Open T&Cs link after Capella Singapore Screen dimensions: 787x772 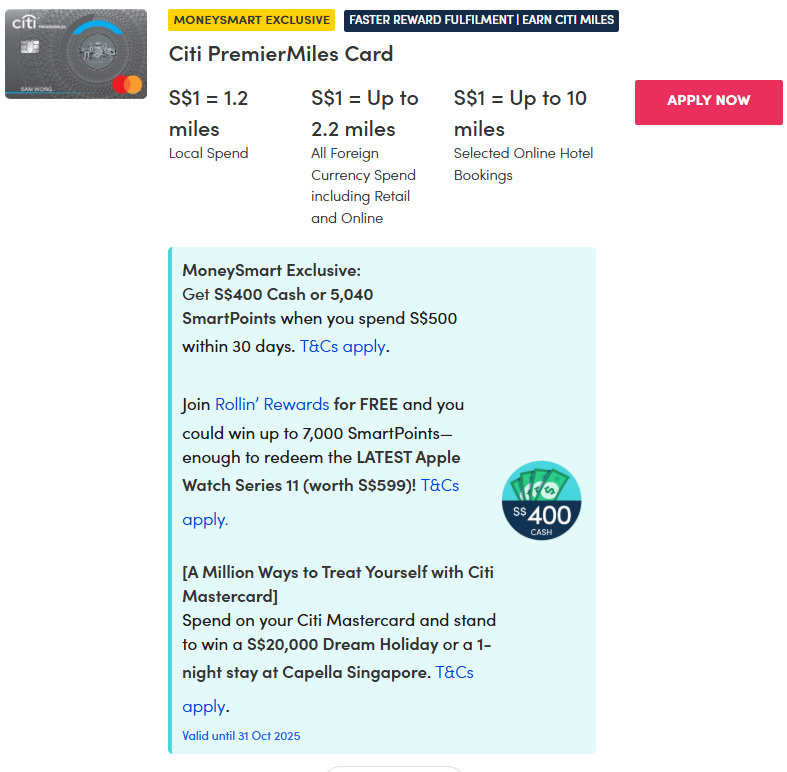point(454,673)
